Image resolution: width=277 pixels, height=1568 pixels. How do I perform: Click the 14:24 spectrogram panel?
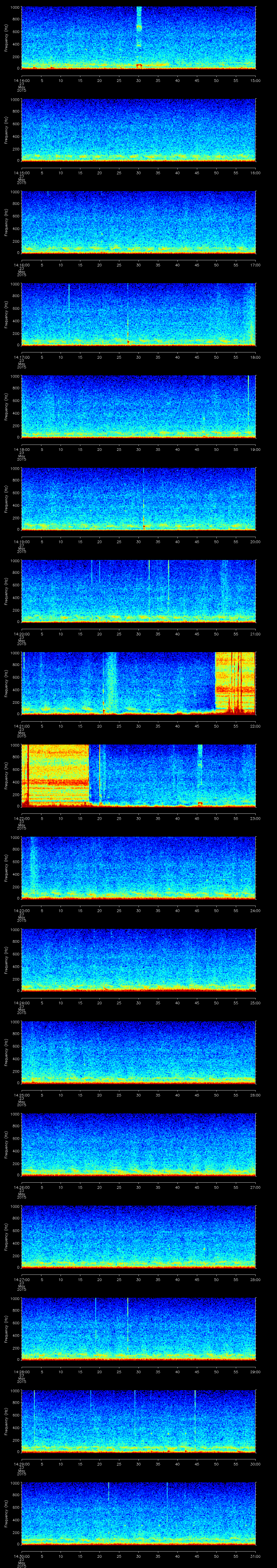pyautogui.click(x=138, y=960)
